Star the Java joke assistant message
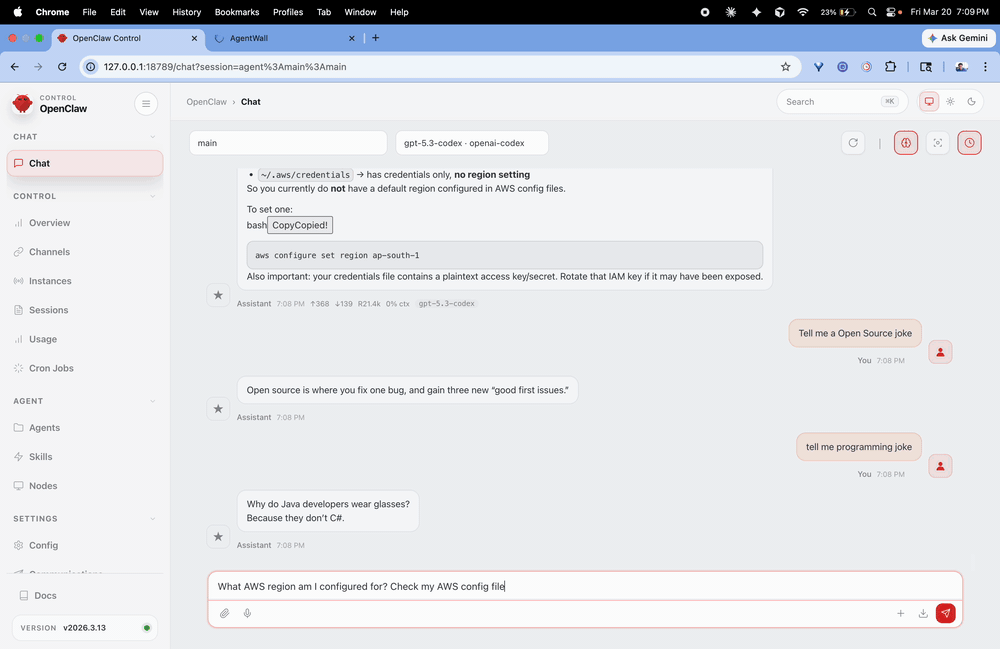 218,537
